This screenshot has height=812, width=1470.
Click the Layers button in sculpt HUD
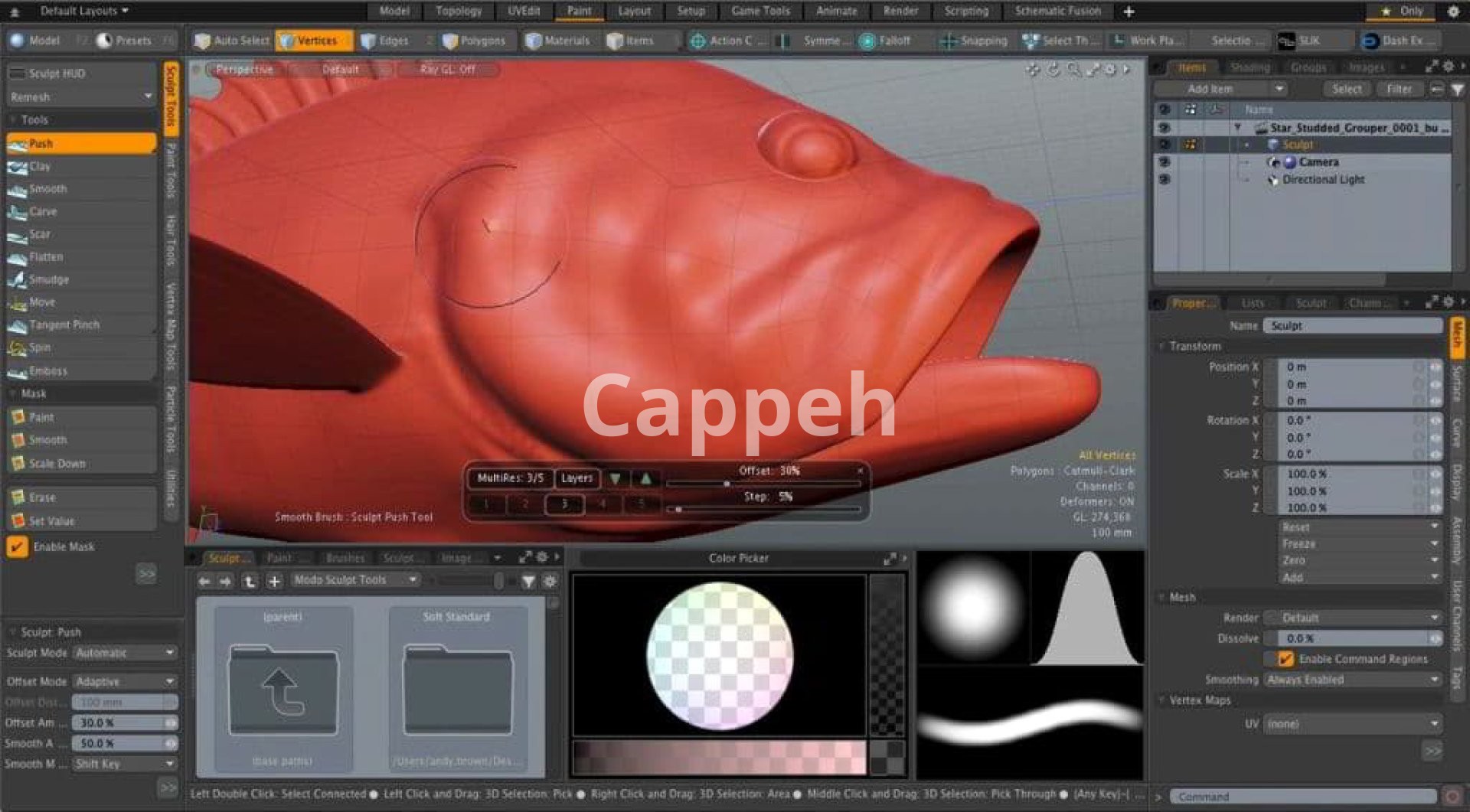pyautogui.click(x=577, y=478)
